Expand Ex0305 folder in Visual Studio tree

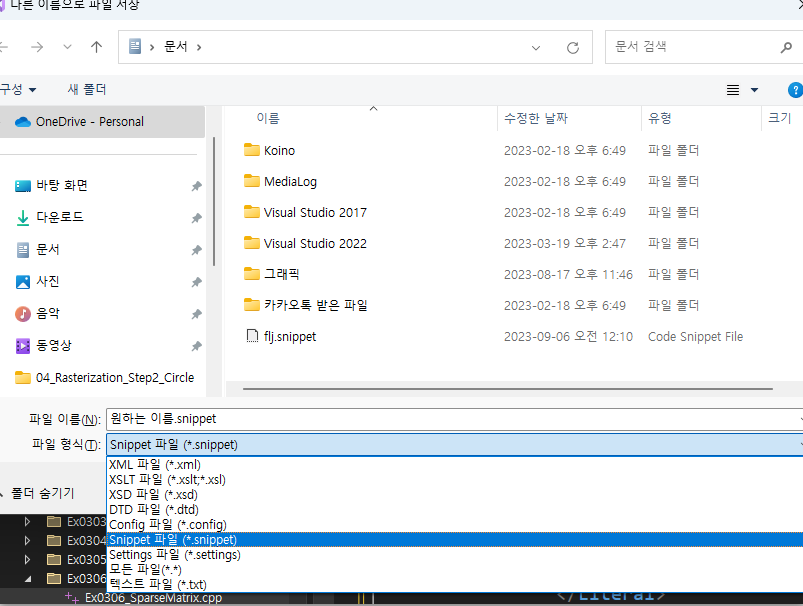(27, 559)
